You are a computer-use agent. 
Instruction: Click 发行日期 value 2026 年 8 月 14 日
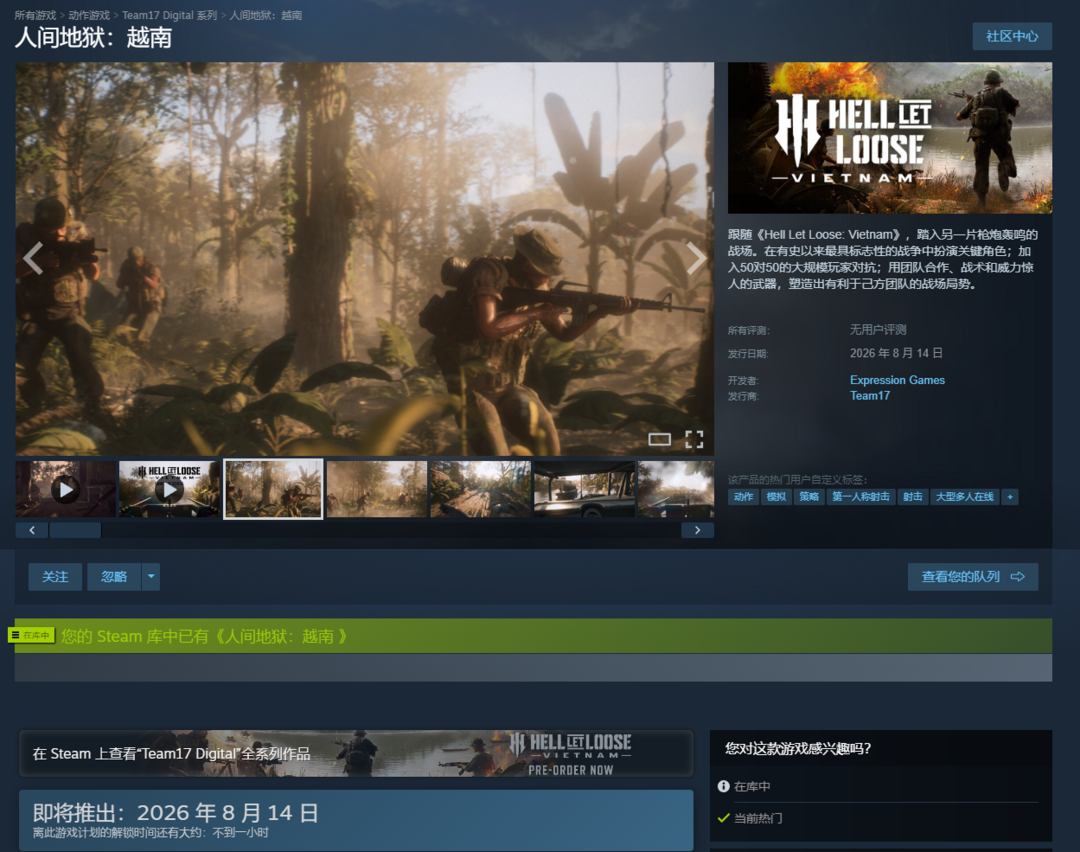(x=896, y=353)
